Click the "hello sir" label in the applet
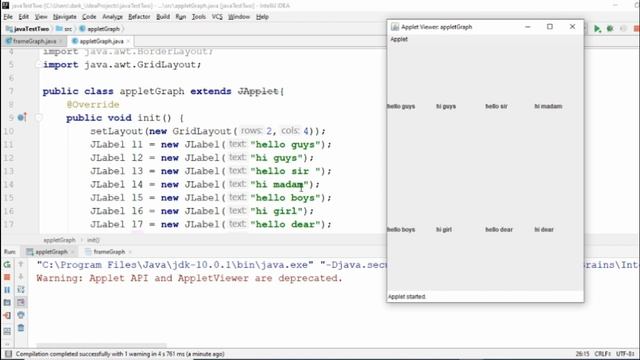Screen dimensions: 640x360 tap(496, 107)
